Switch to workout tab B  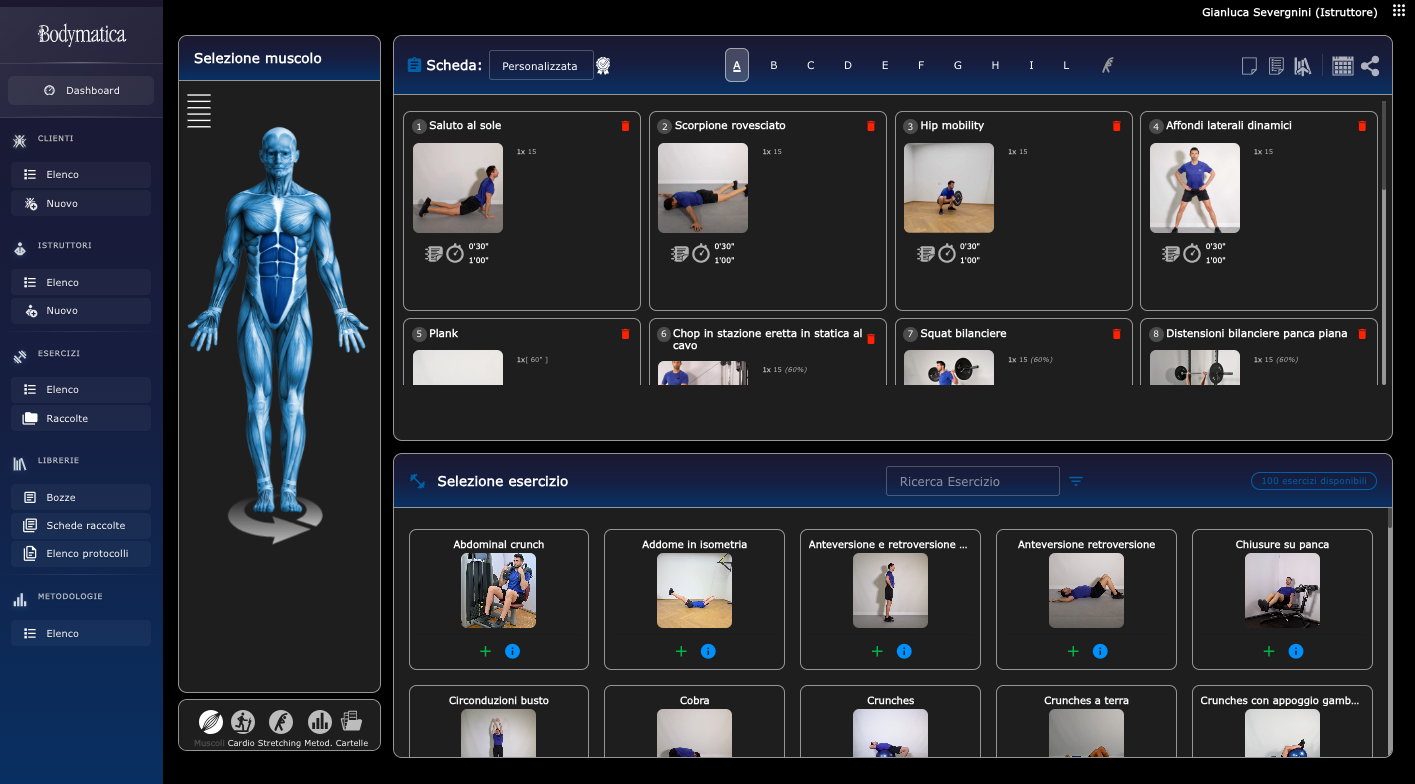[x=773, y=66]
